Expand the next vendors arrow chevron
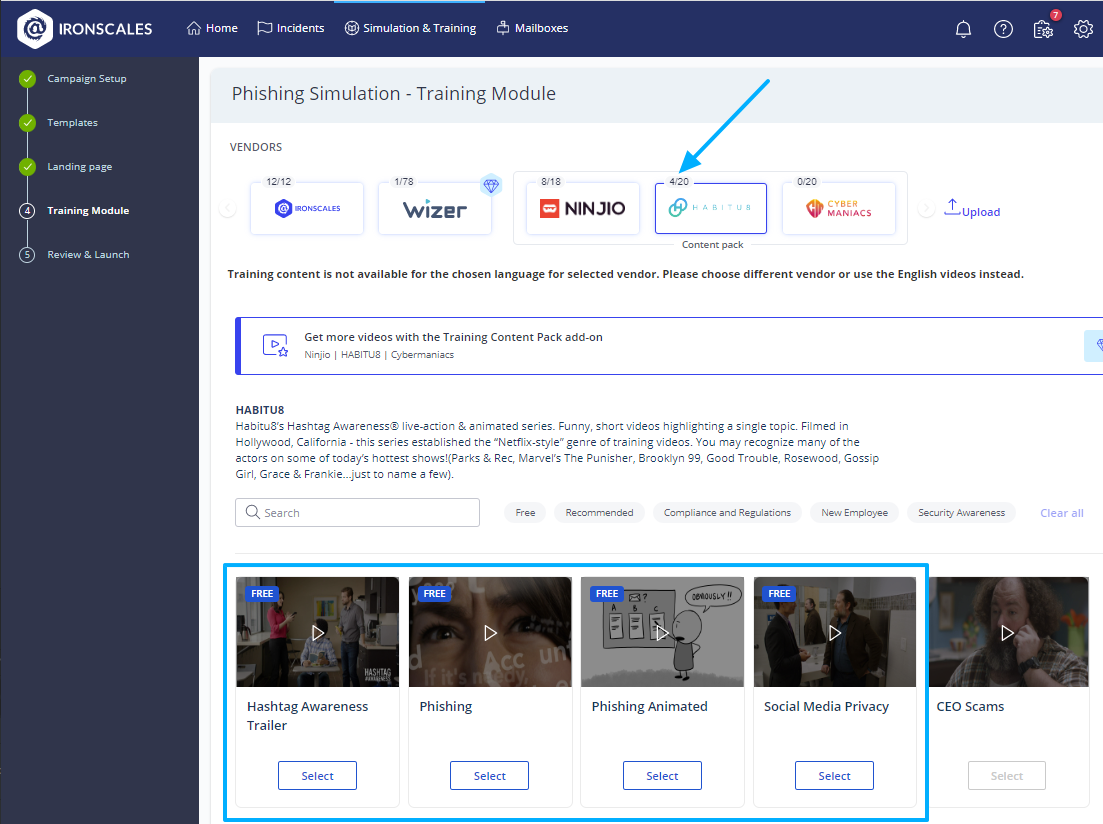 tap(925, 207)
